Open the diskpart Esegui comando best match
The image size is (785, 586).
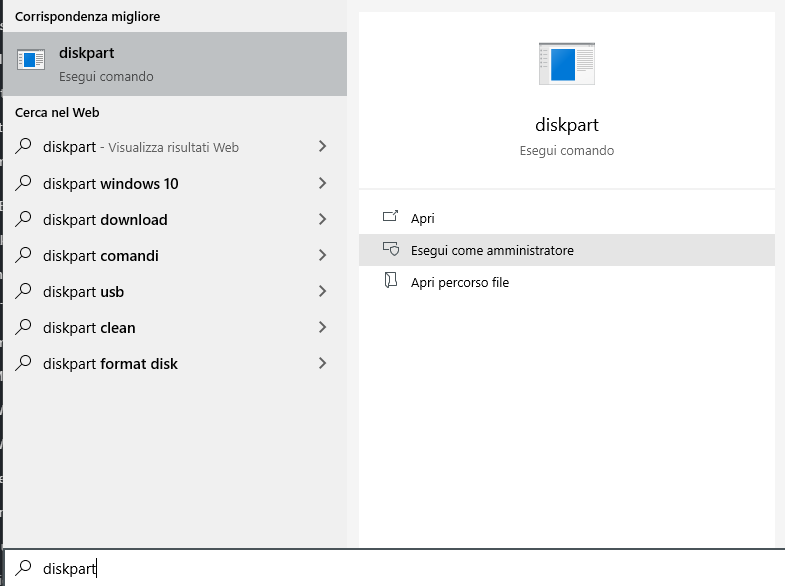point(175,64)
